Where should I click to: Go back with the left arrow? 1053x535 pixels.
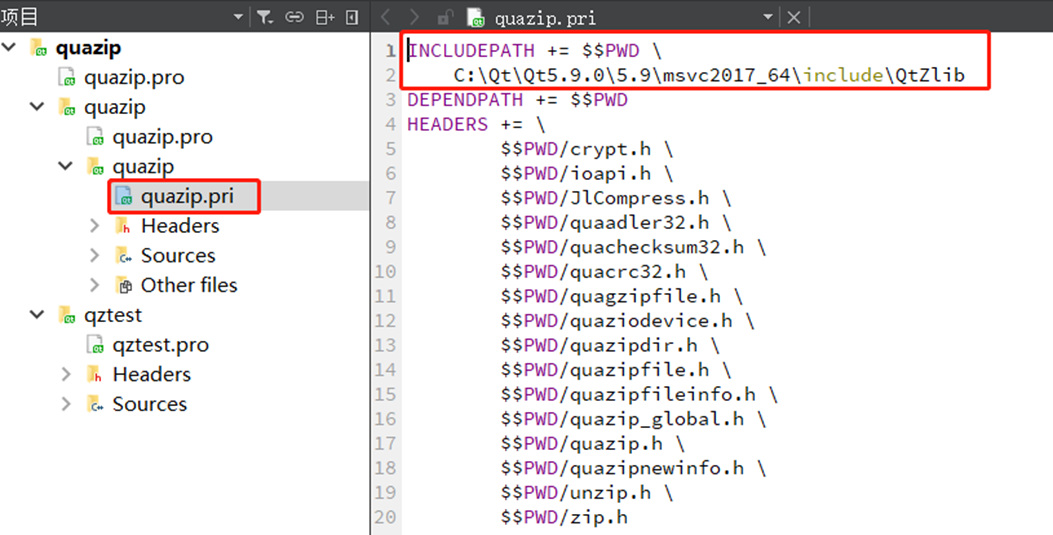(385, 17)
